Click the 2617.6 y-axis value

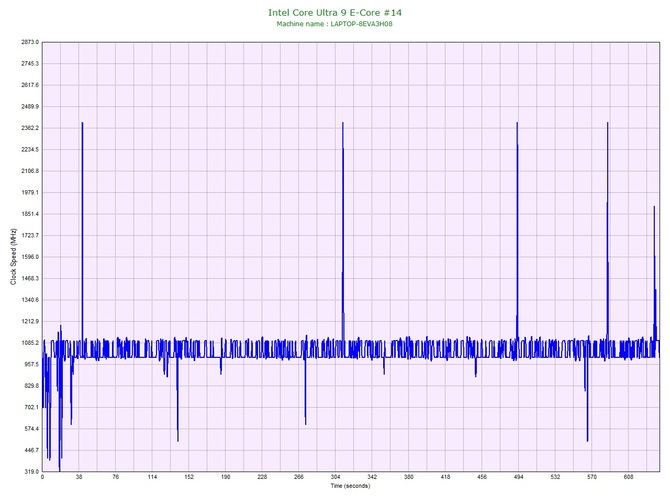point(30,85)
